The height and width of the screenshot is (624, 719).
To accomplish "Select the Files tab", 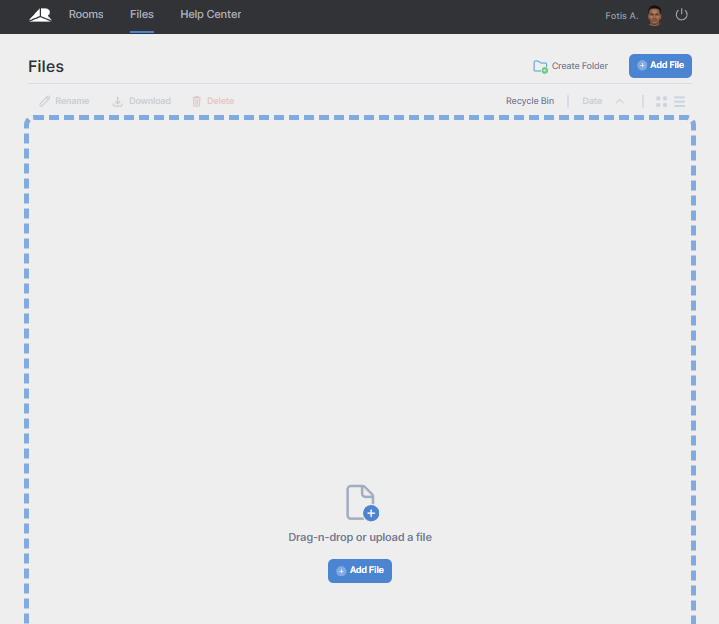I will point(142,15).
